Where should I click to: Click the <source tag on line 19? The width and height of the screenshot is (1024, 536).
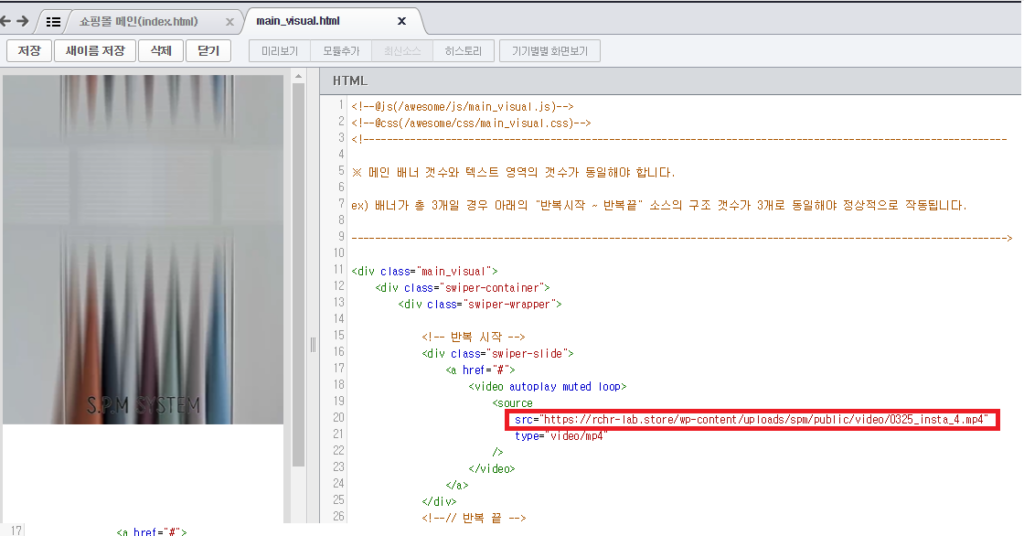[x=513, y=403]
